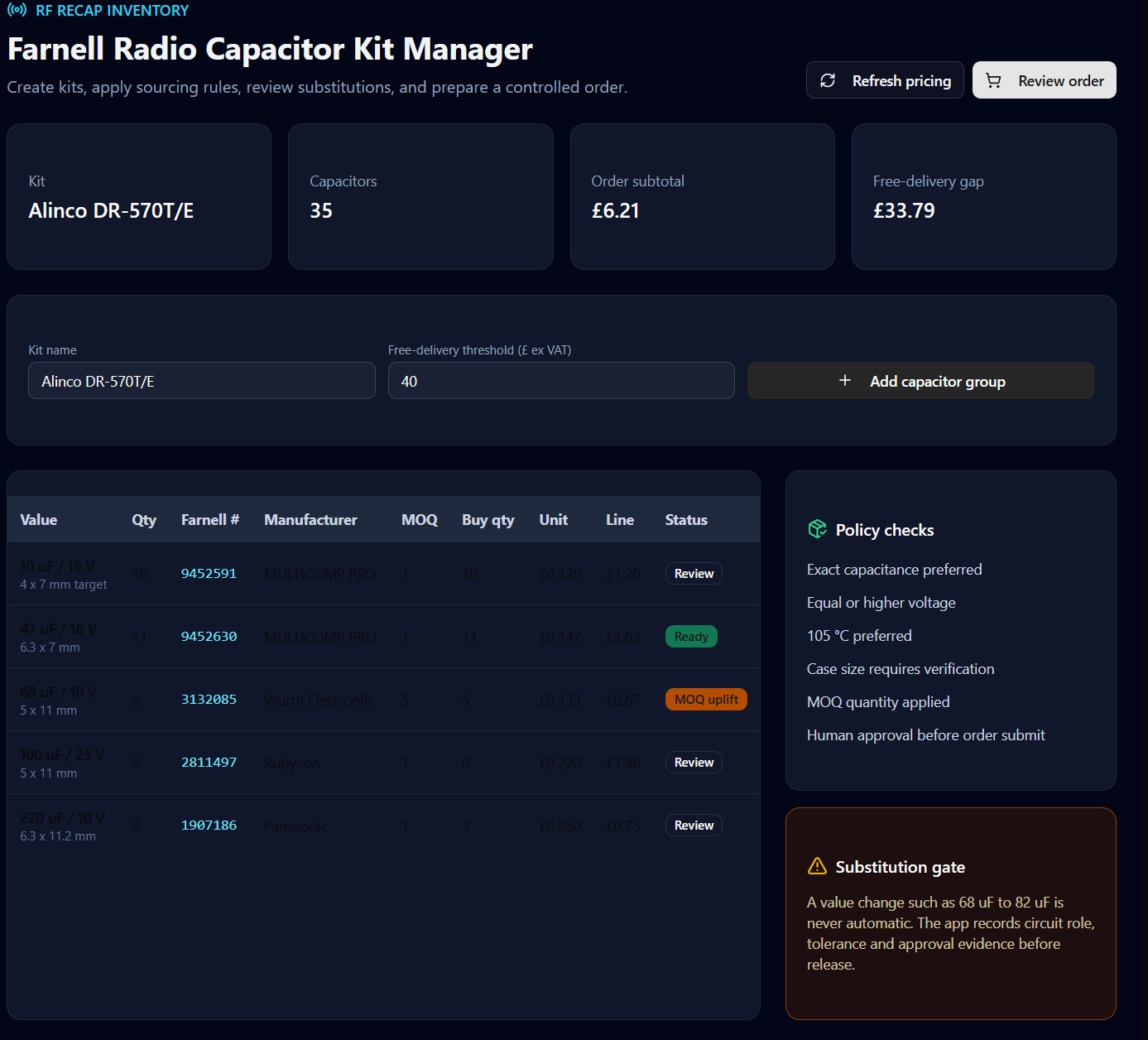Select the 47 uF / 16 V value cell
1148x1040 pixels.
[59, 628]
